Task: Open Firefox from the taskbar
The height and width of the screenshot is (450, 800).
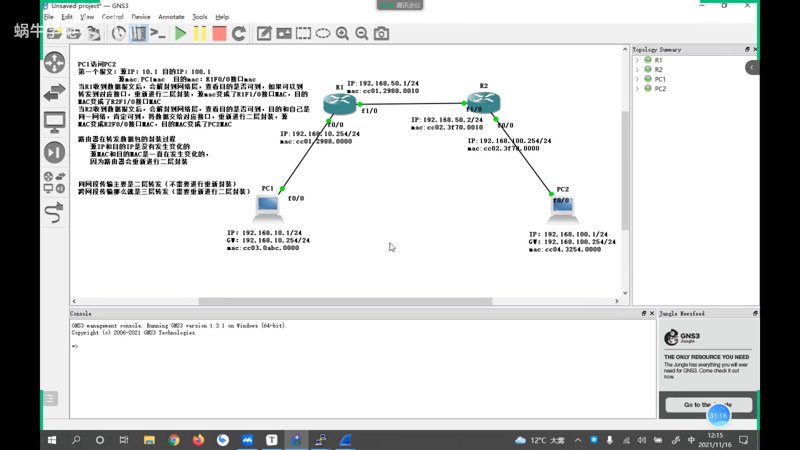Action: [x=198, y=440]
